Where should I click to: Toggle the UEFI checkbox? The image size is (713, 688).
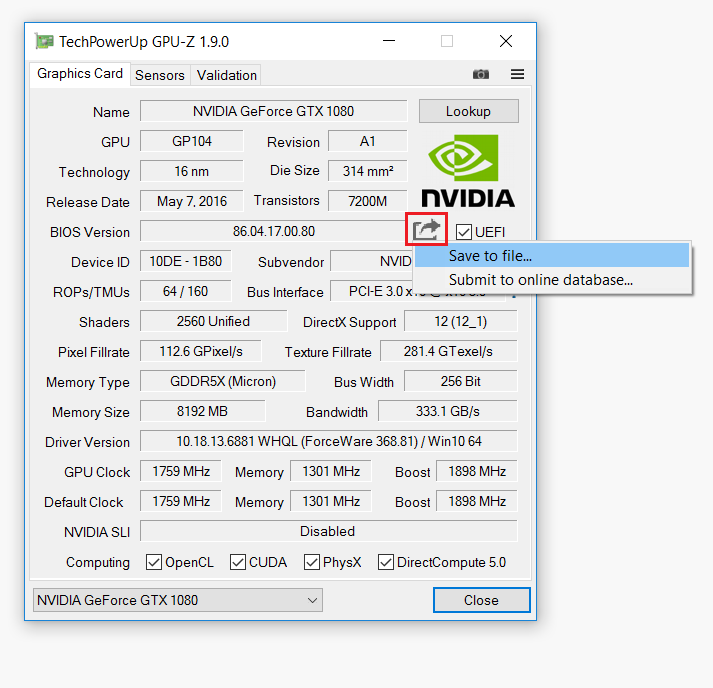[x=464, y=232]
